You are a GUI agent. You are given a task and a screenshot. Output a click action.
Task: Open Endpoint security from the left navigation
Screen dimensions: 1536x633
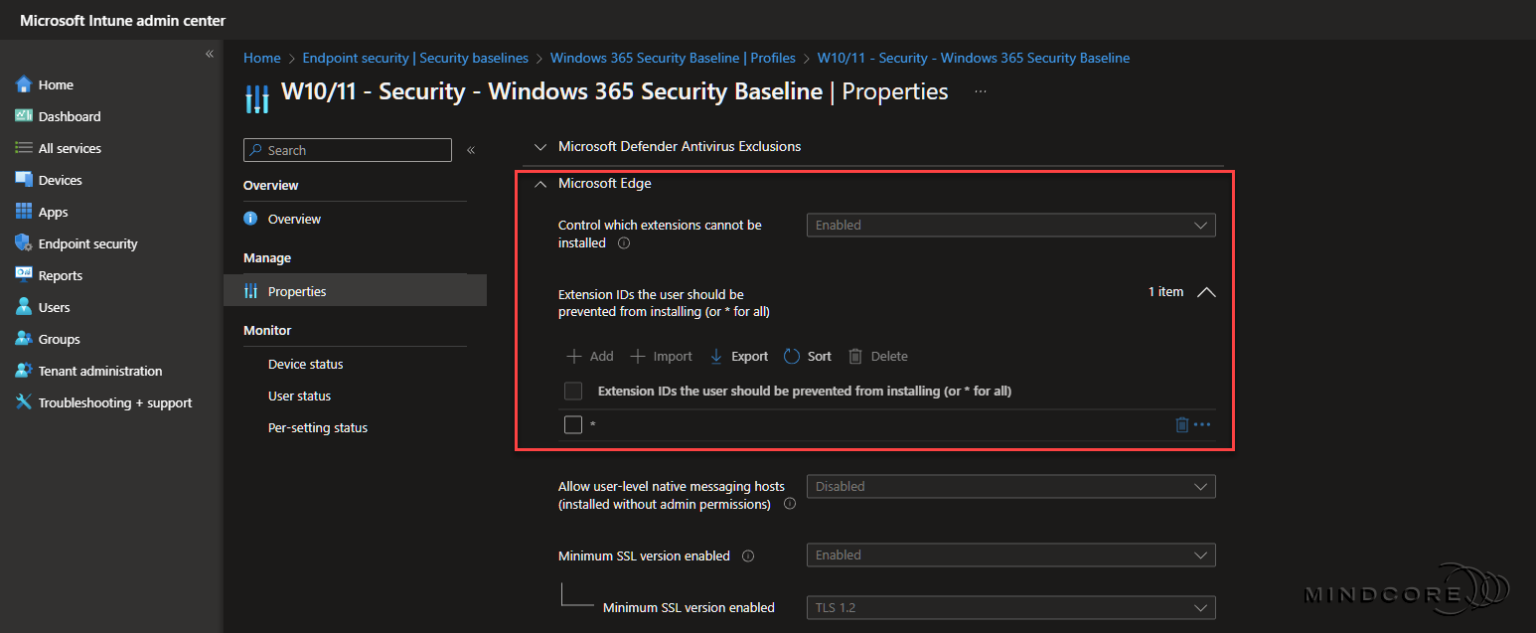25,243
